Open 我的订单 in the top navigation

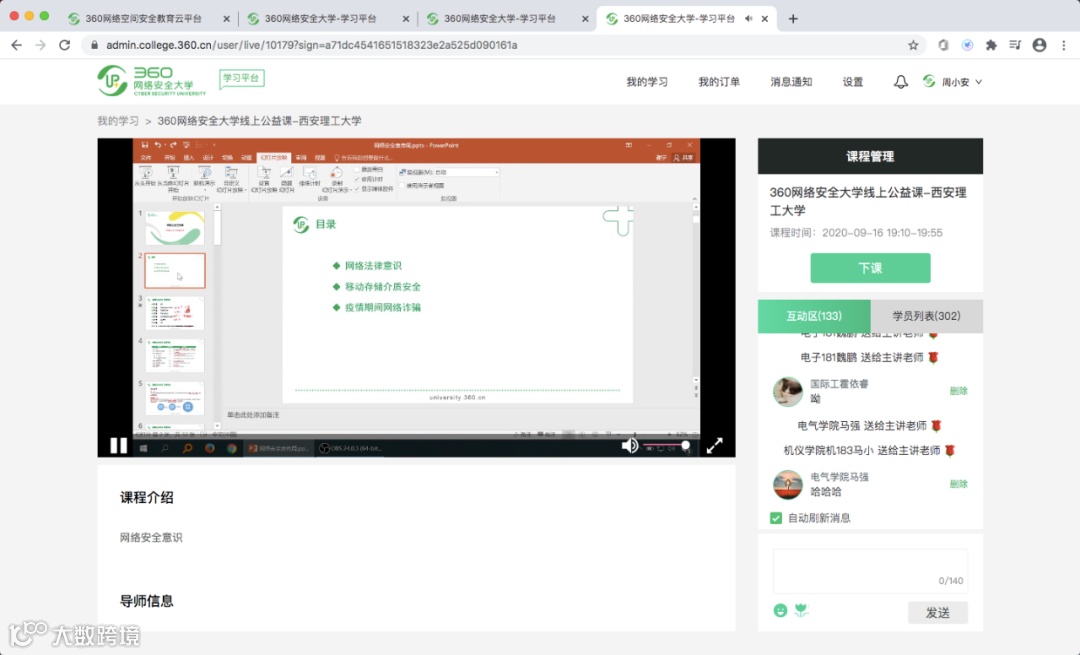tap(718, 82)
